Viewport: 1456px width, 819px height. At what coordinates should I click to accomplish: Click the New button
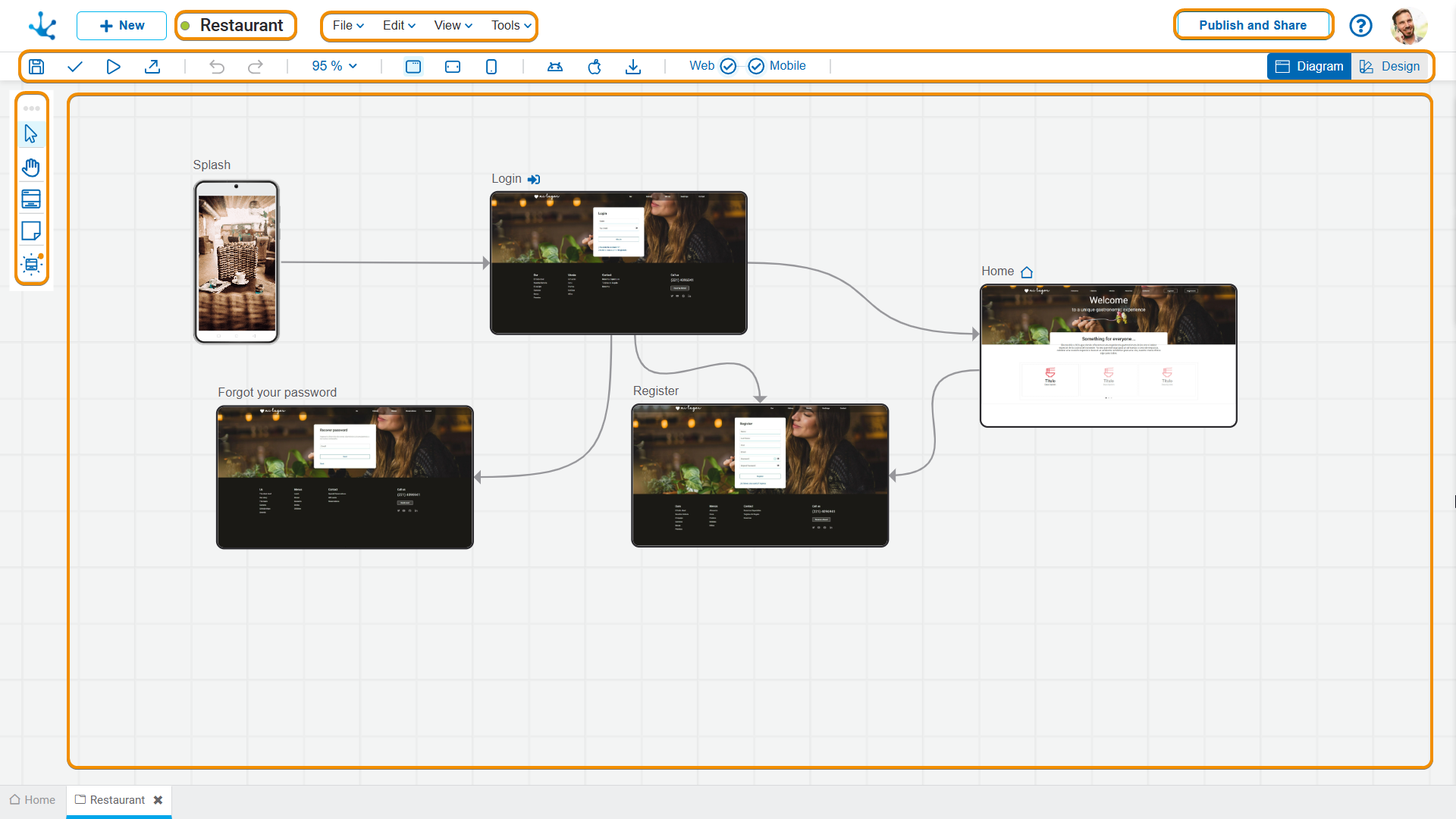pos(121,25)
